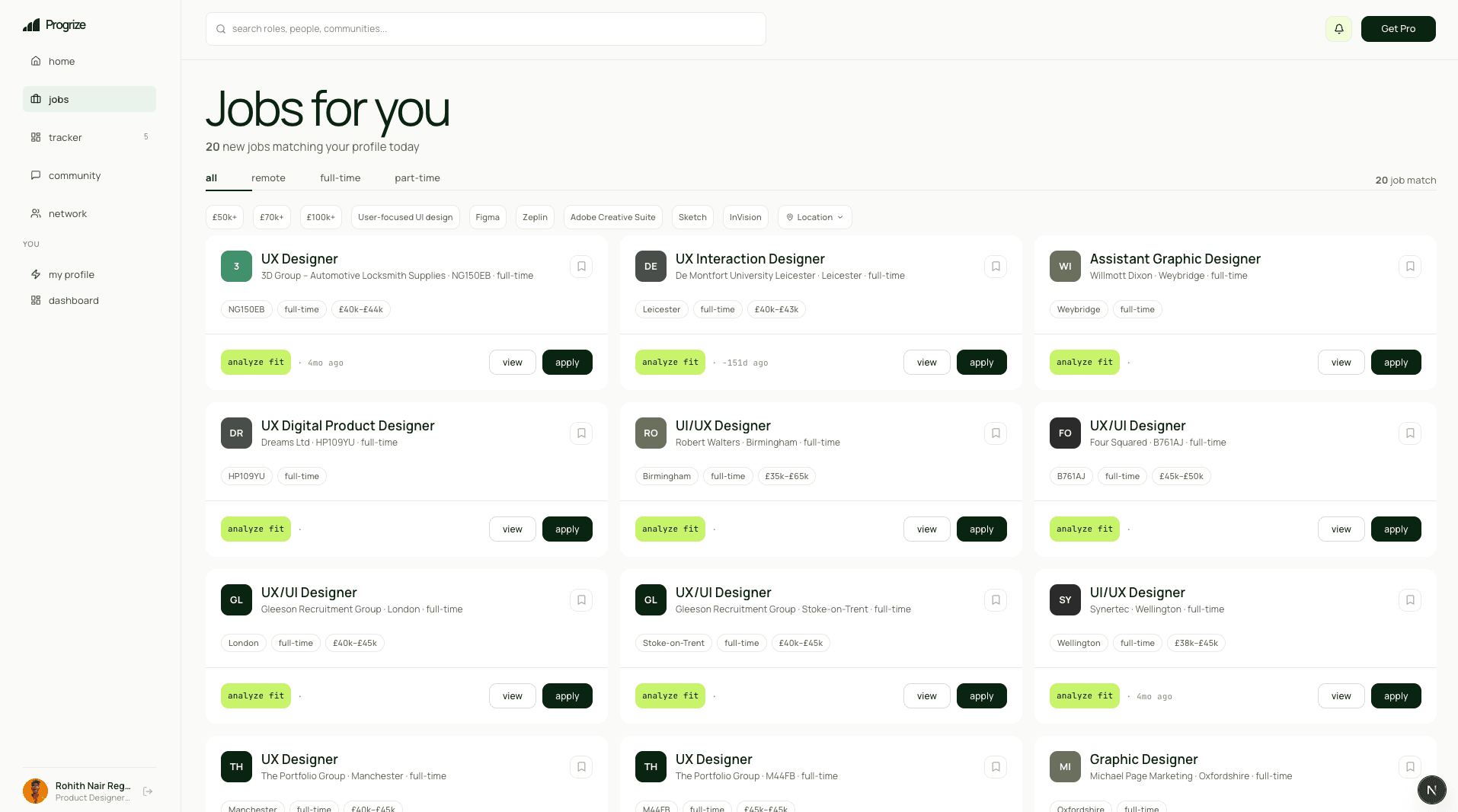Bookmark the Synertec UI/UX Designer job
This screenshot has width=1458, height=812.
tap(1410, 600)
